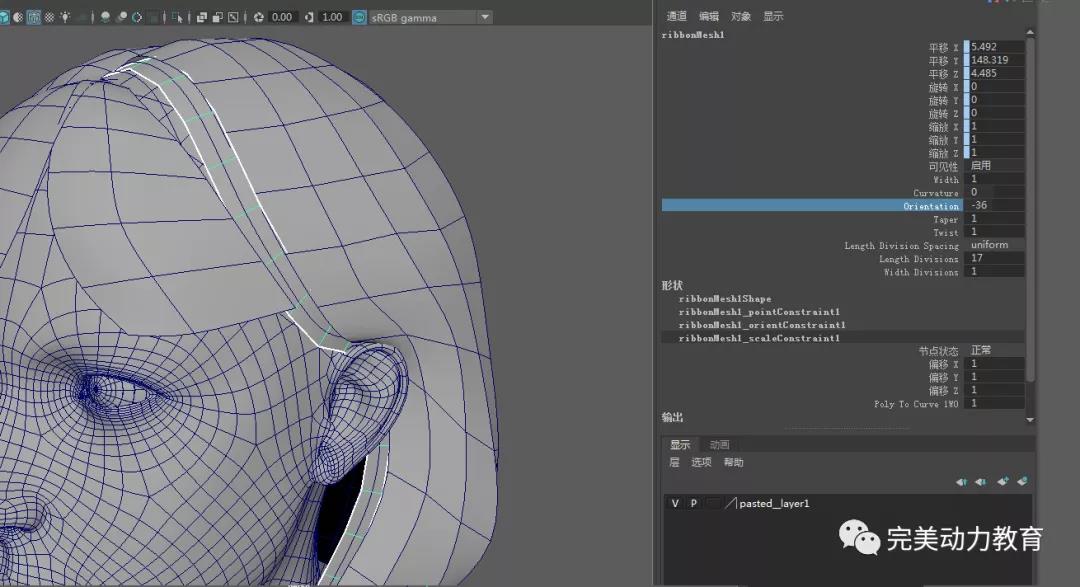1080x587 pixels.
Task: Toggle P playback box of pasted_layer1
Action: tap(693, 503)
